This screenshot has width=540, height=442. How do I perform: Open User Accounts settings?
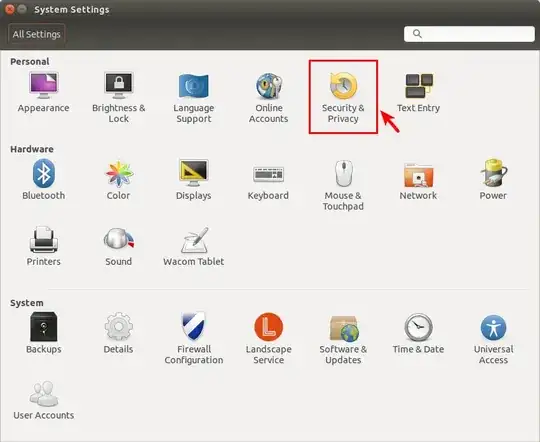point(43,400)
